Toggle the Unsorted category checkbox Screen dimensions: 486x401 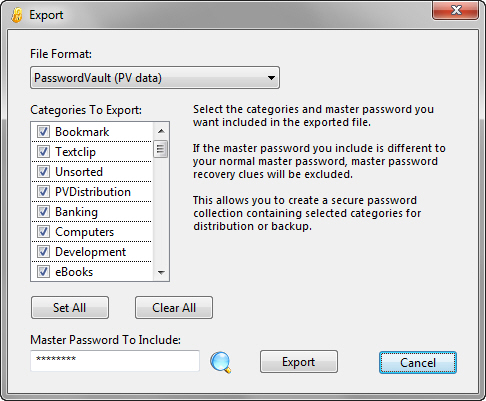tap(43, 172)
